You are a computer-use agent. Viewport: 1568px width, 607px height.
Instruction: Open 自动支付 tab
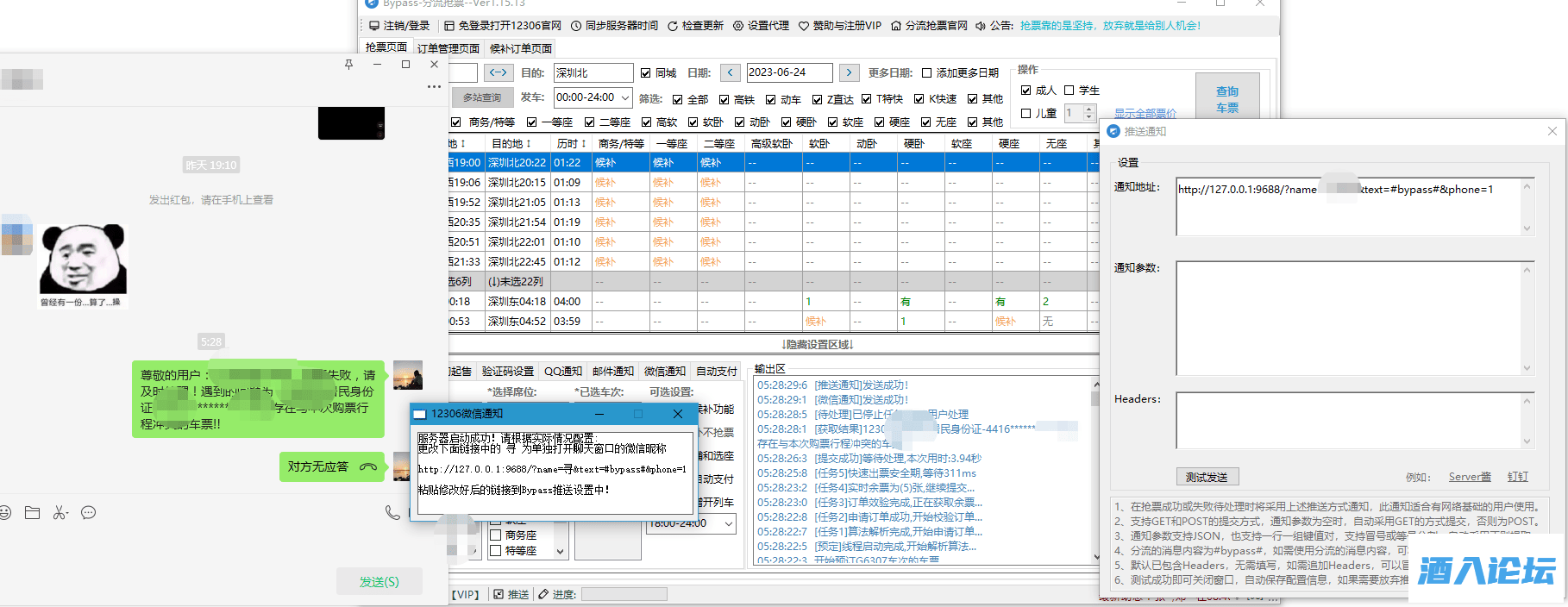(x=717, y=372)
